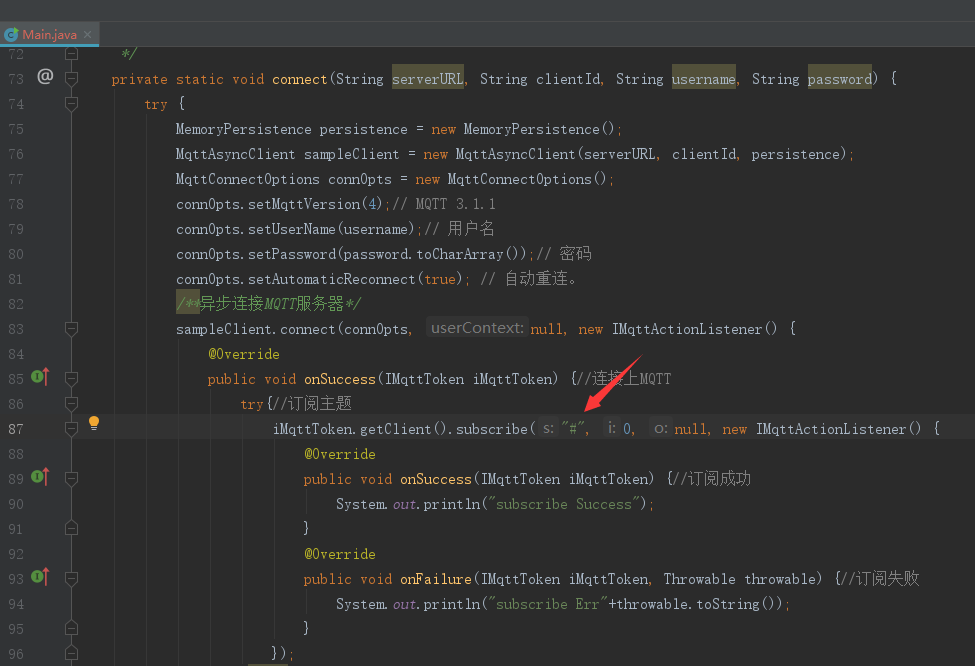Click the implements-method gutter icon on line 93
The width and height of the screenshot is (975, 666).
click(40, 576)
